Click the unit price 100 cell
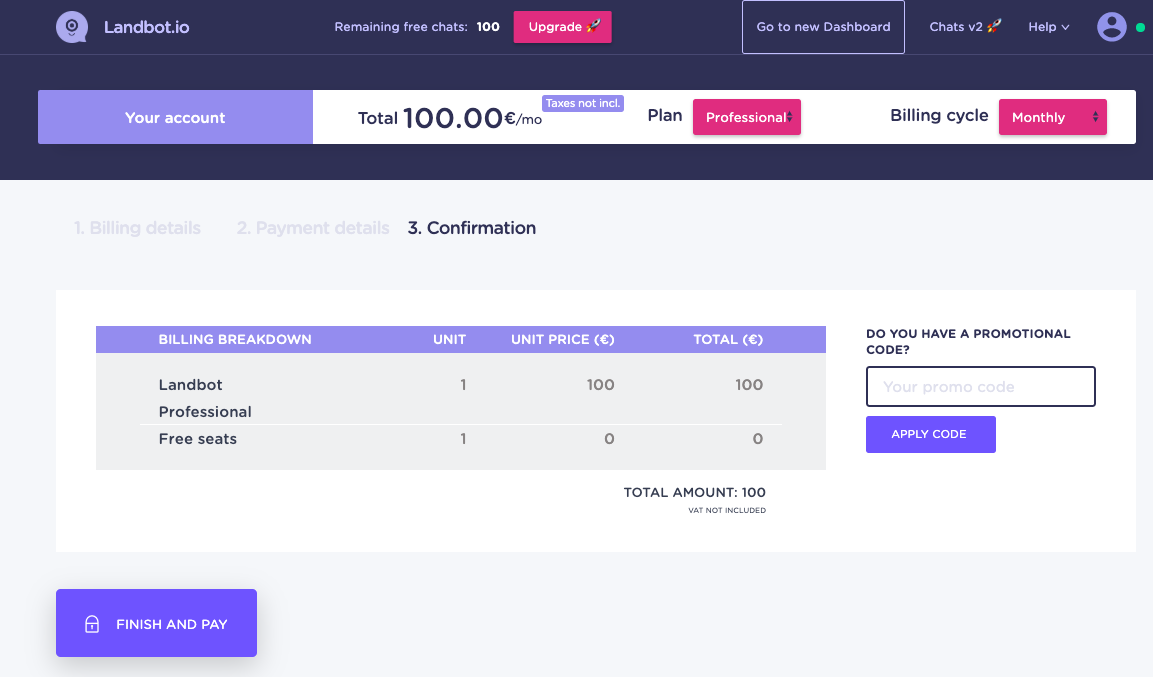The image size is (1153, 677). pyautogui.click(x=600, y=384)
